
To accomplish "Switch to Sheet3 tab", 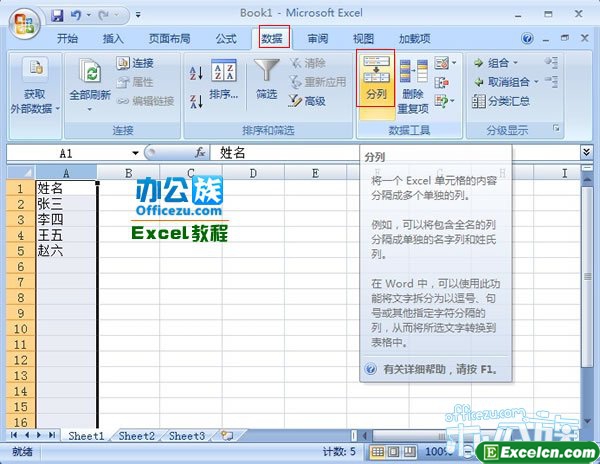I will point(187,436).
